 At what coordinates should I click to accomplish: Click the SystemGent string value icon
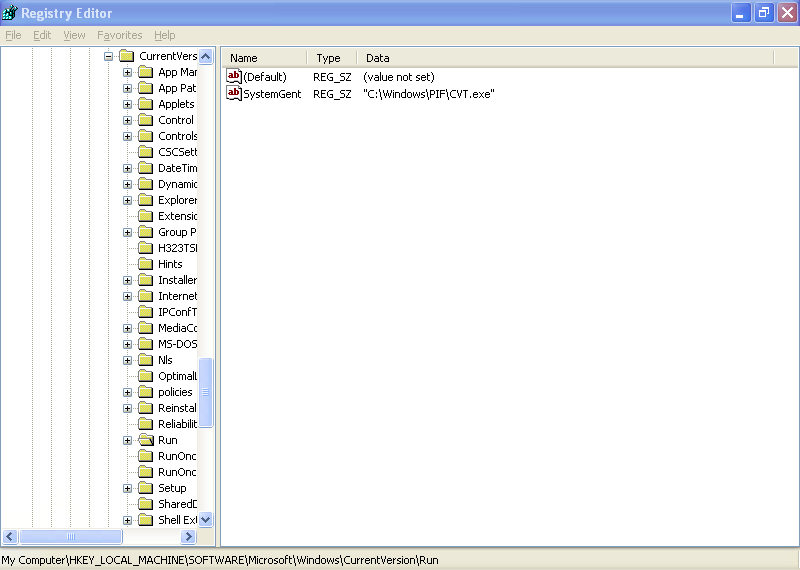234,93
